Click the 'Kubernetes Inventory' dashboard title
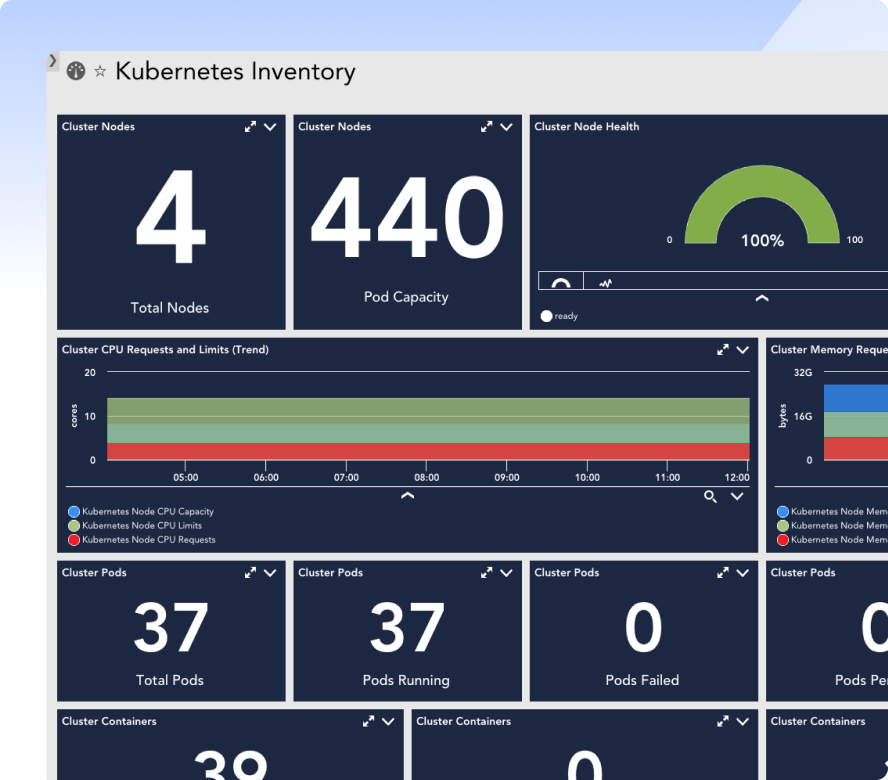The image size is (888, 780). click(x=236, y=72)
